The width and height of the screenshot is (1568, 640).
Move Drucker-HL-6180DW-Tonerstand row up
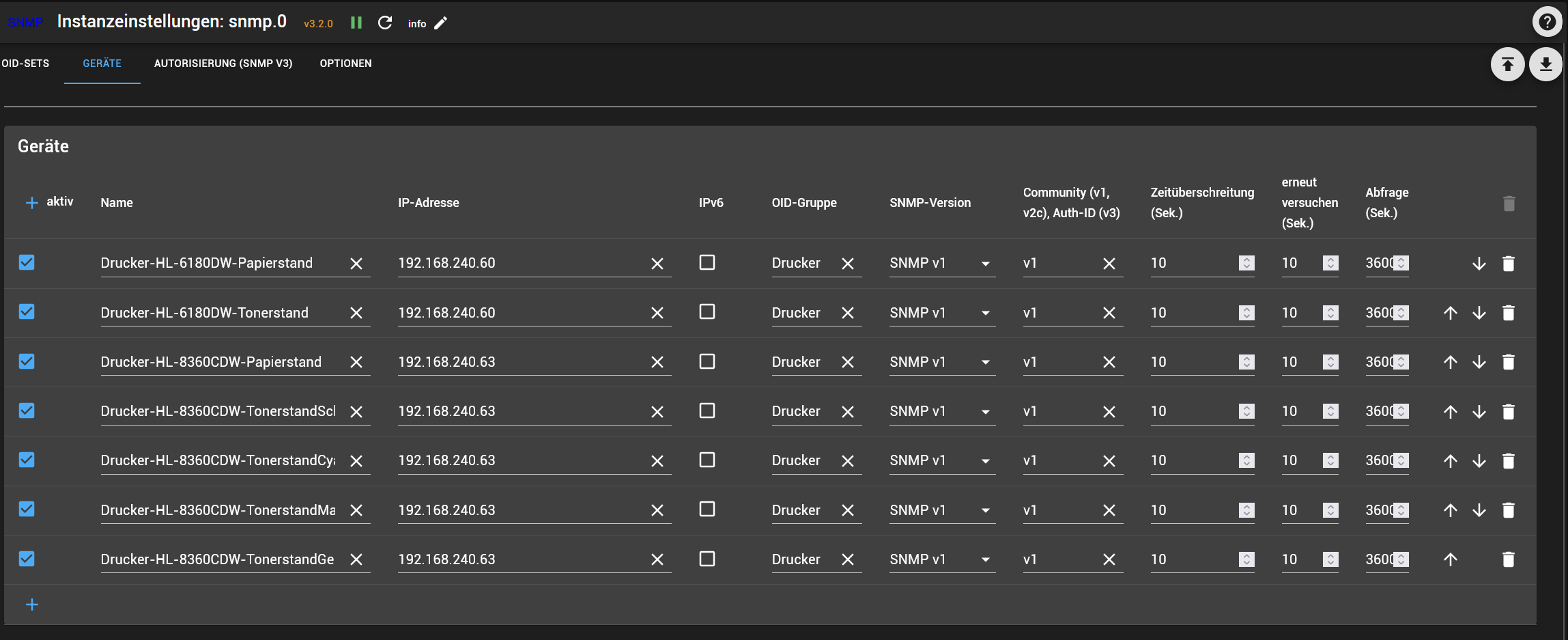click(1451, 313)
